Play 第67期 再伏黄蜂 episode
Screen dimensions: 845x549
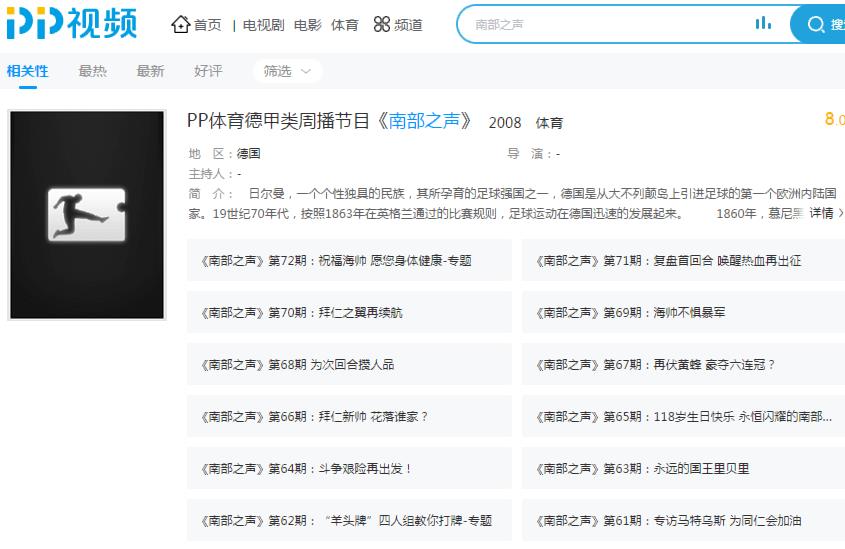click(683, 364)
